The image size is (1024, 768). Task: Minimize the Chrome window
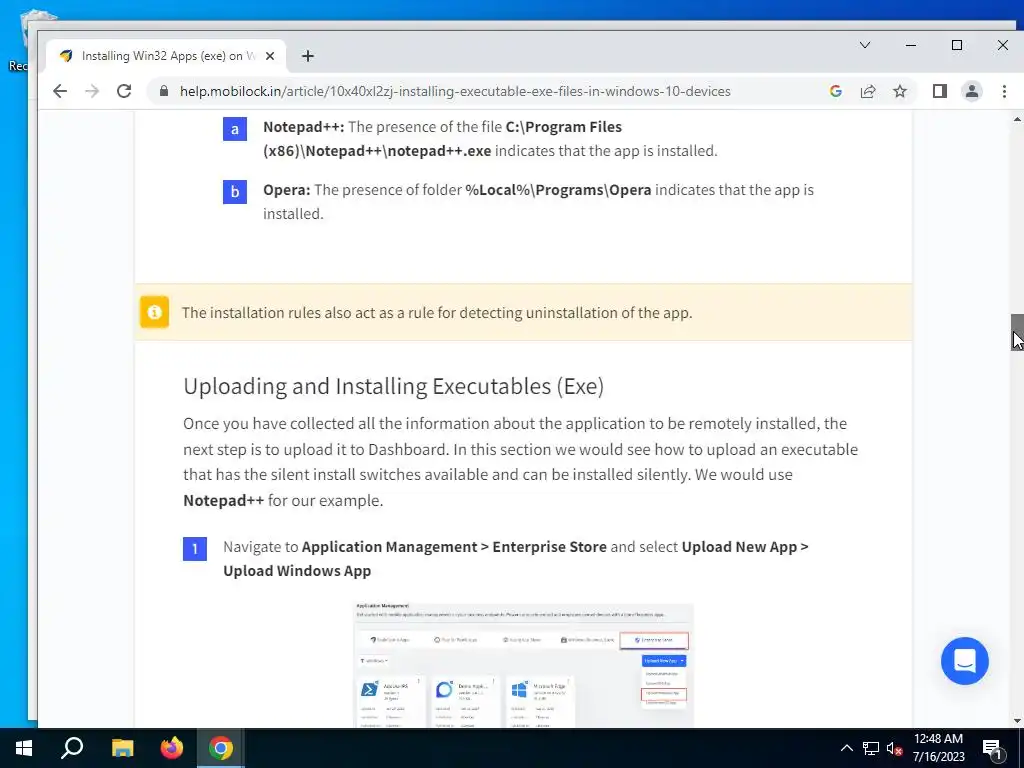pyautogui.click(x=910, y=45)
